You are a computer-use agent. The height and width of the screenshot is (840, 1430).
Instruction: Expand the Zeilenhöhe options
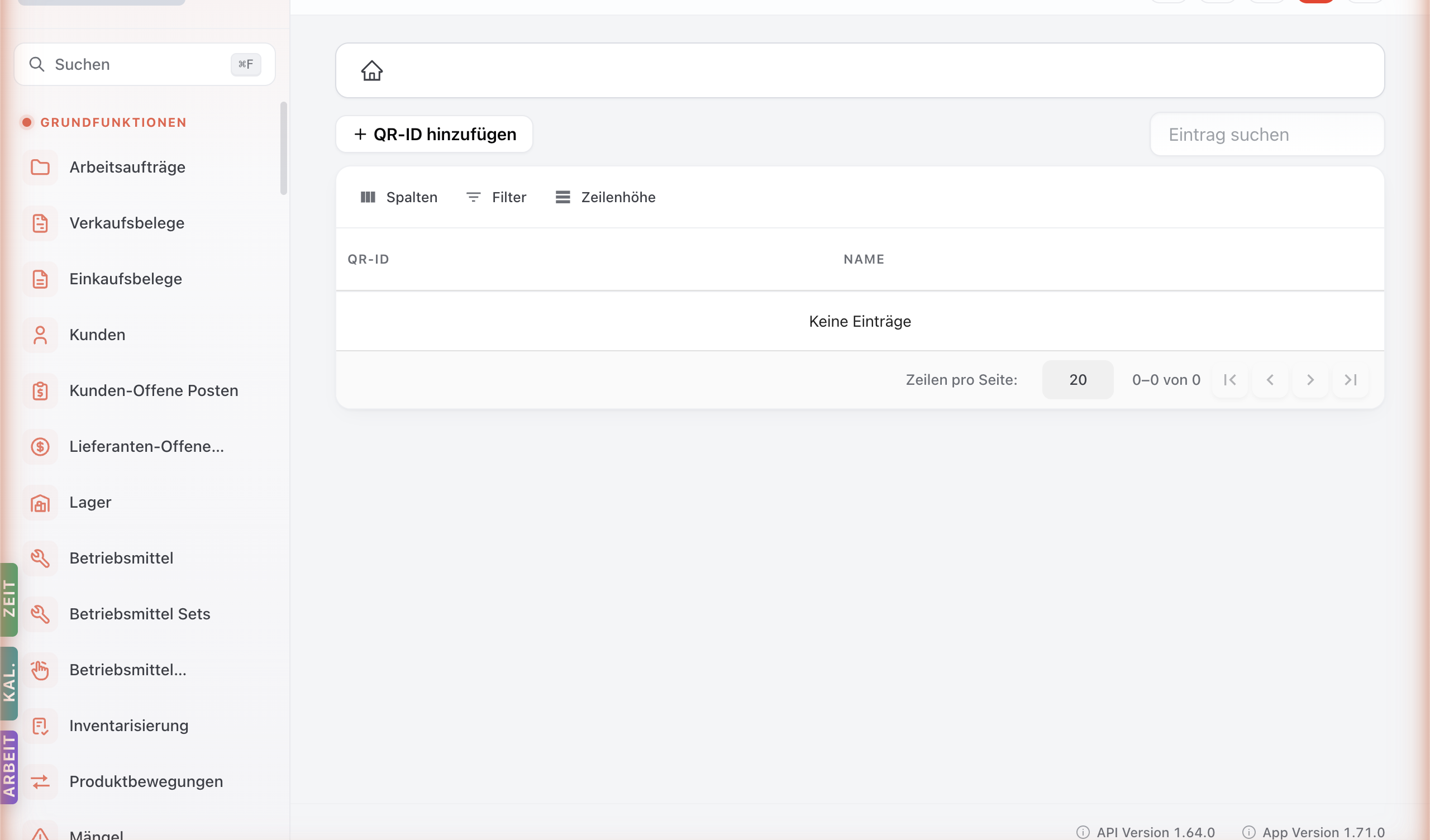pyautogui.click(x=605, y=197)
